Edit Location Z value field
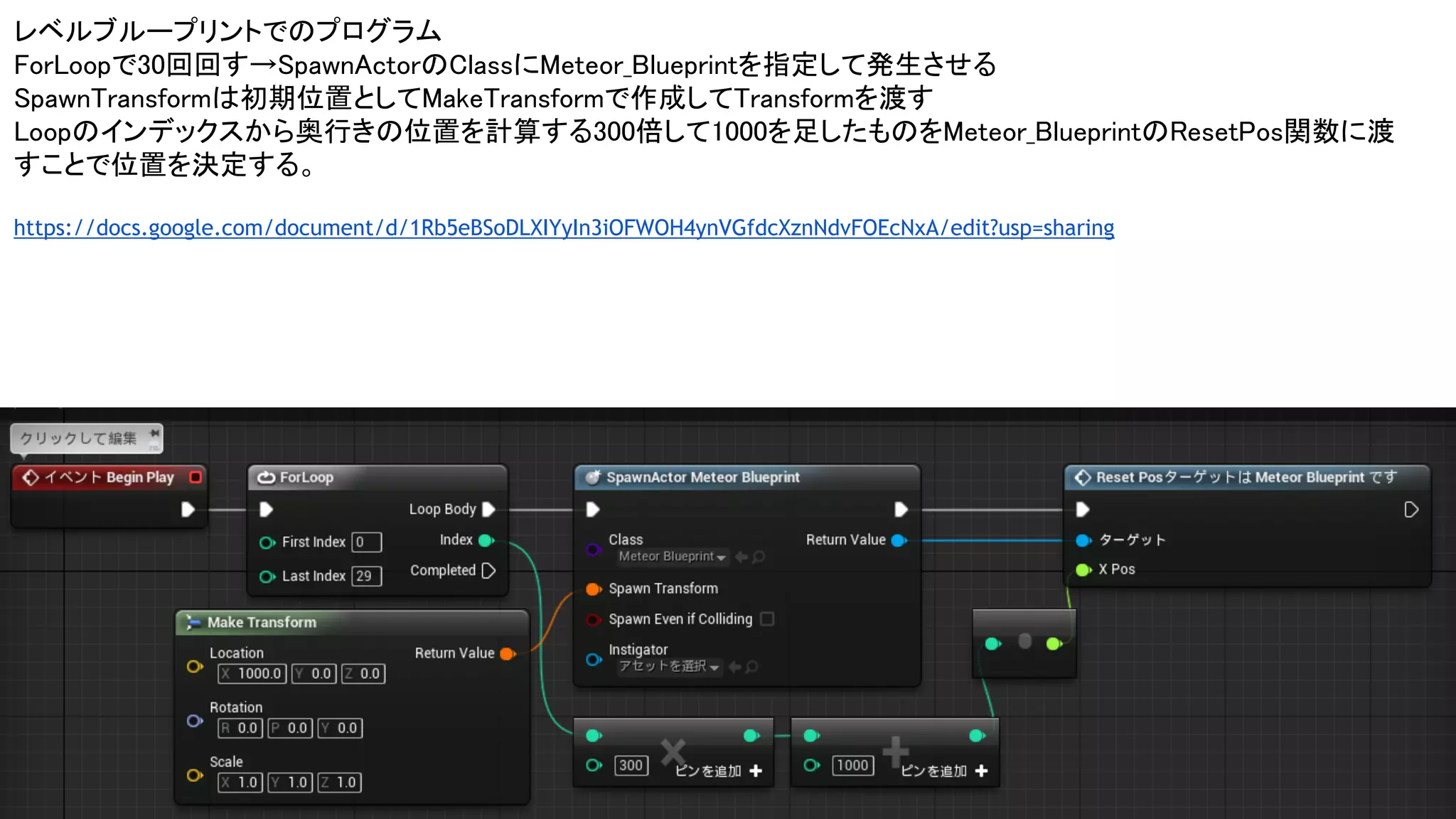1456x819 pixels. pos(363,674)
